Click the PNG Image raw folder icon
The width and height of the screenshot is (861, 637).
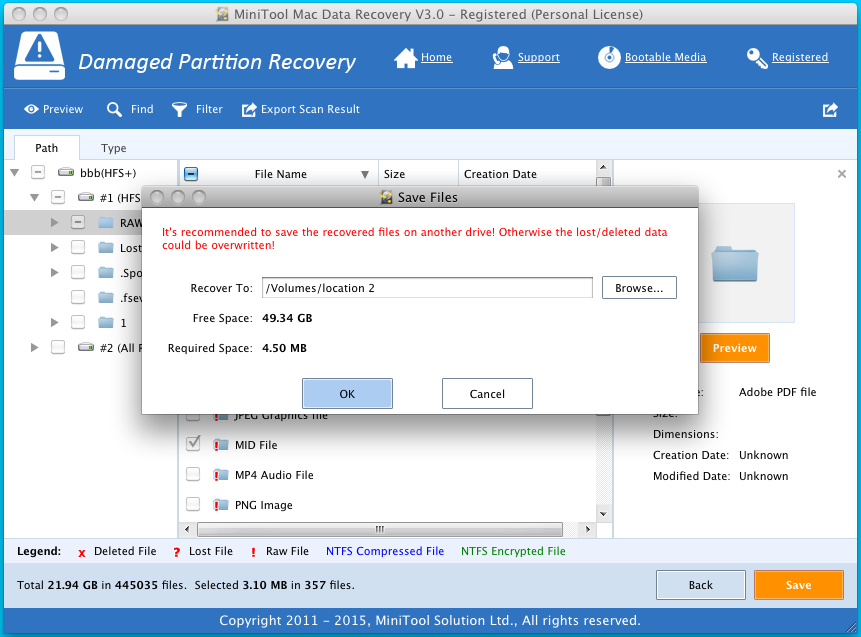coord(221,505)
